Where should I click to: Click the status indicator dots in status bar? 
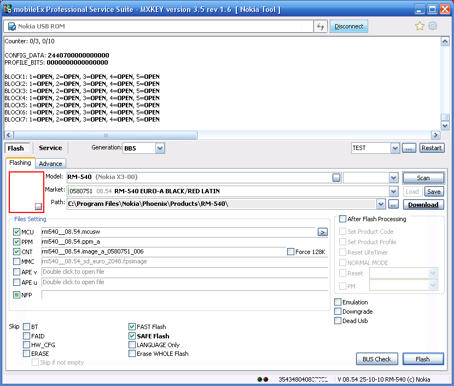[x=263, y=379]
